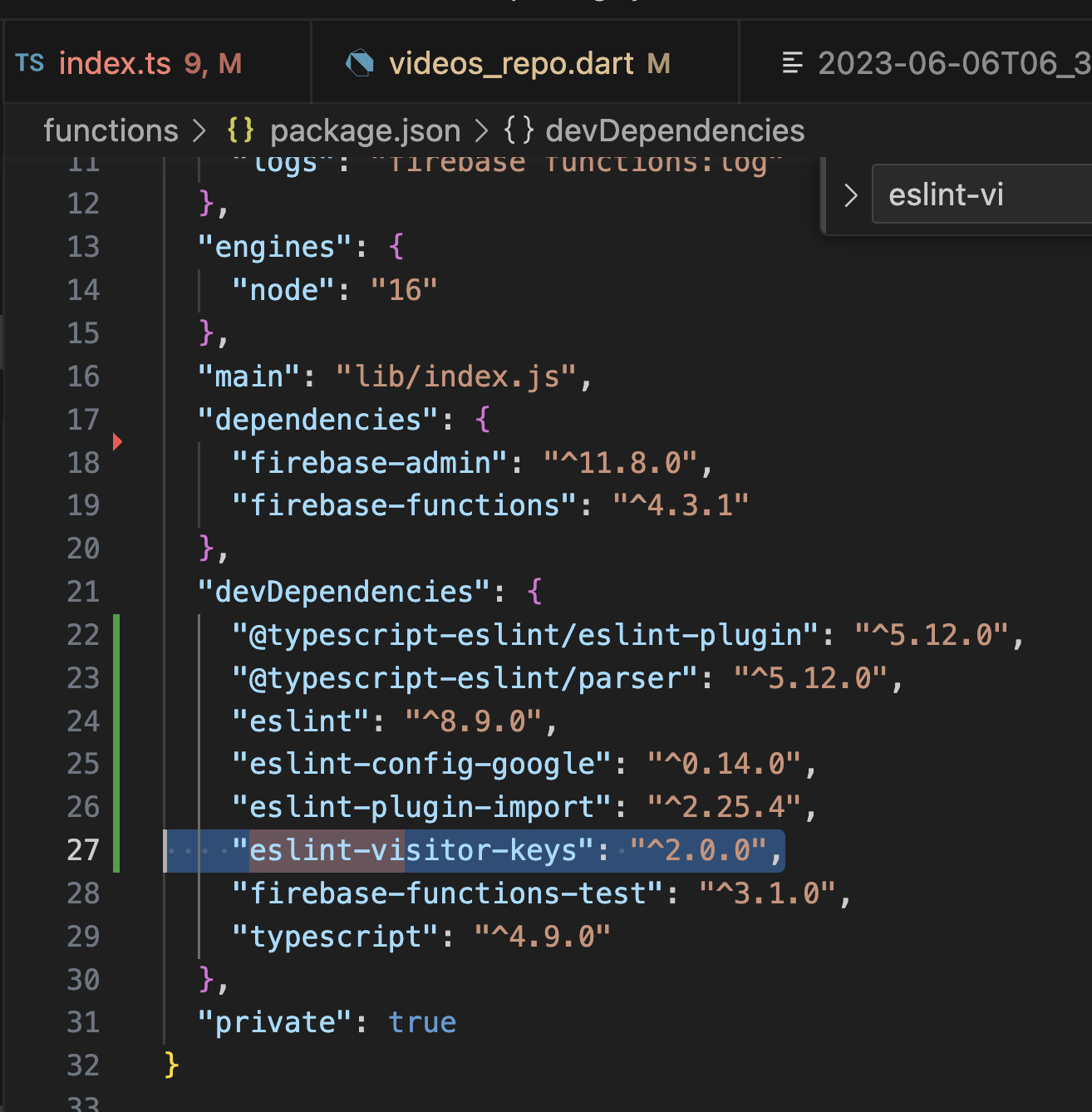Click the "^4.9.0" version value

[x=543, y=937]
